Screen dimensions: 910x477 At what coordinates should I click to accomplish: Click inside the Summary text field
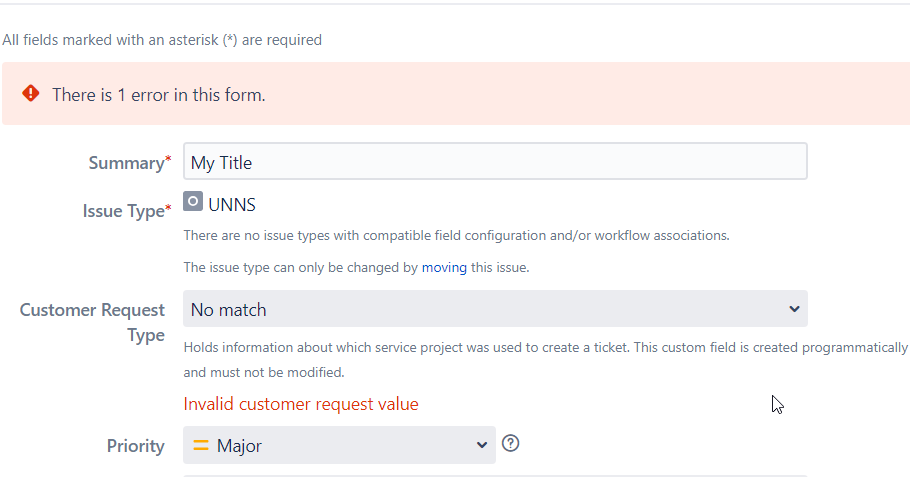495,161
